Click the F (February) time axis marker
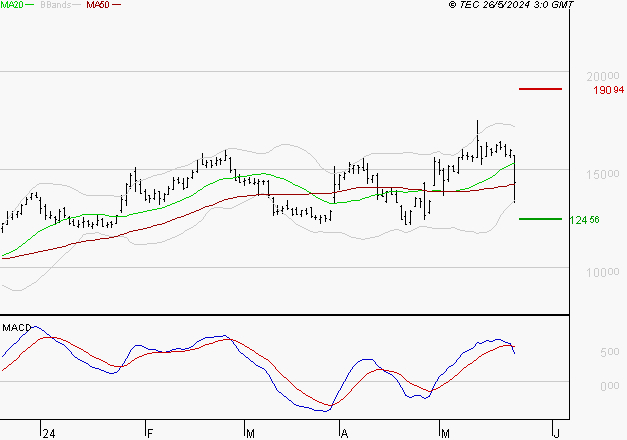The image size is (627, 440). 150,434
